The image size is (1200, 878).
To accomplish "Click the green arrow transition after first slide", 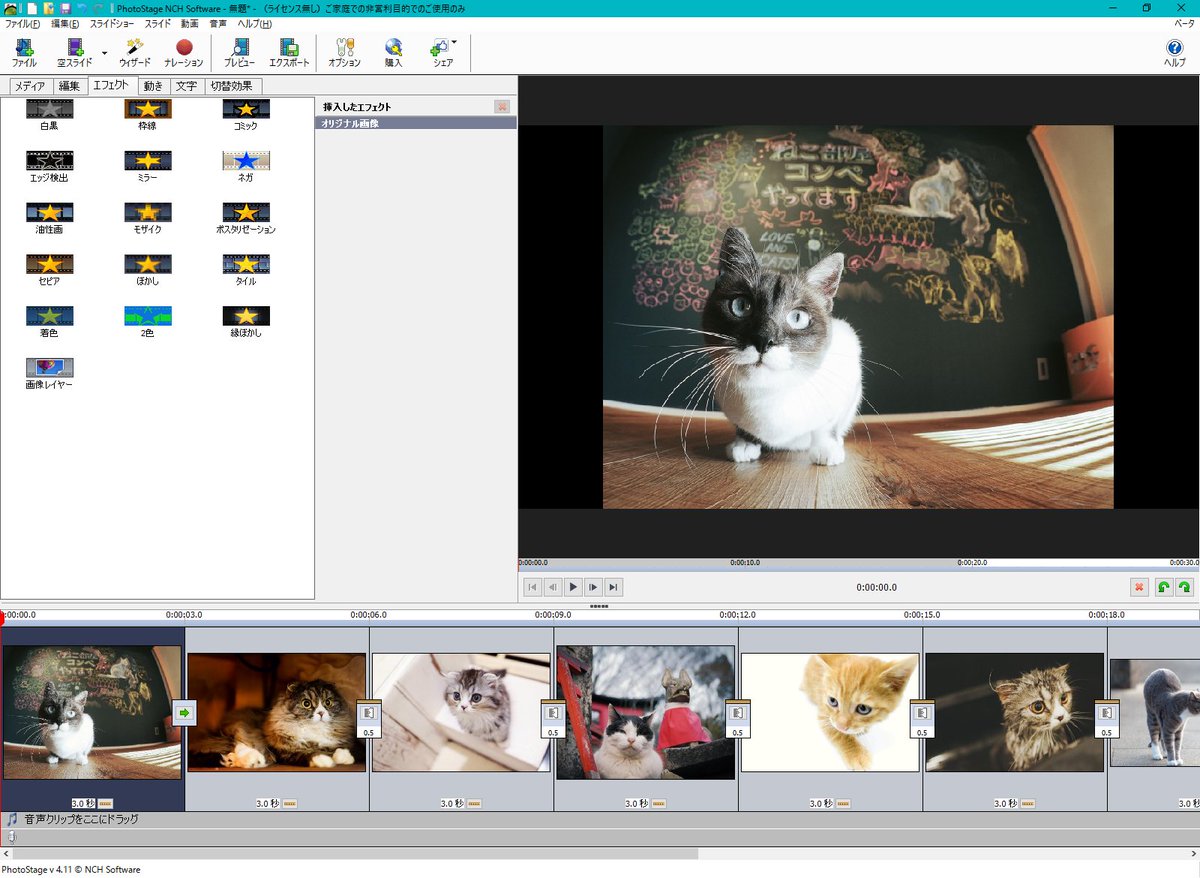I will pos(185,713).
